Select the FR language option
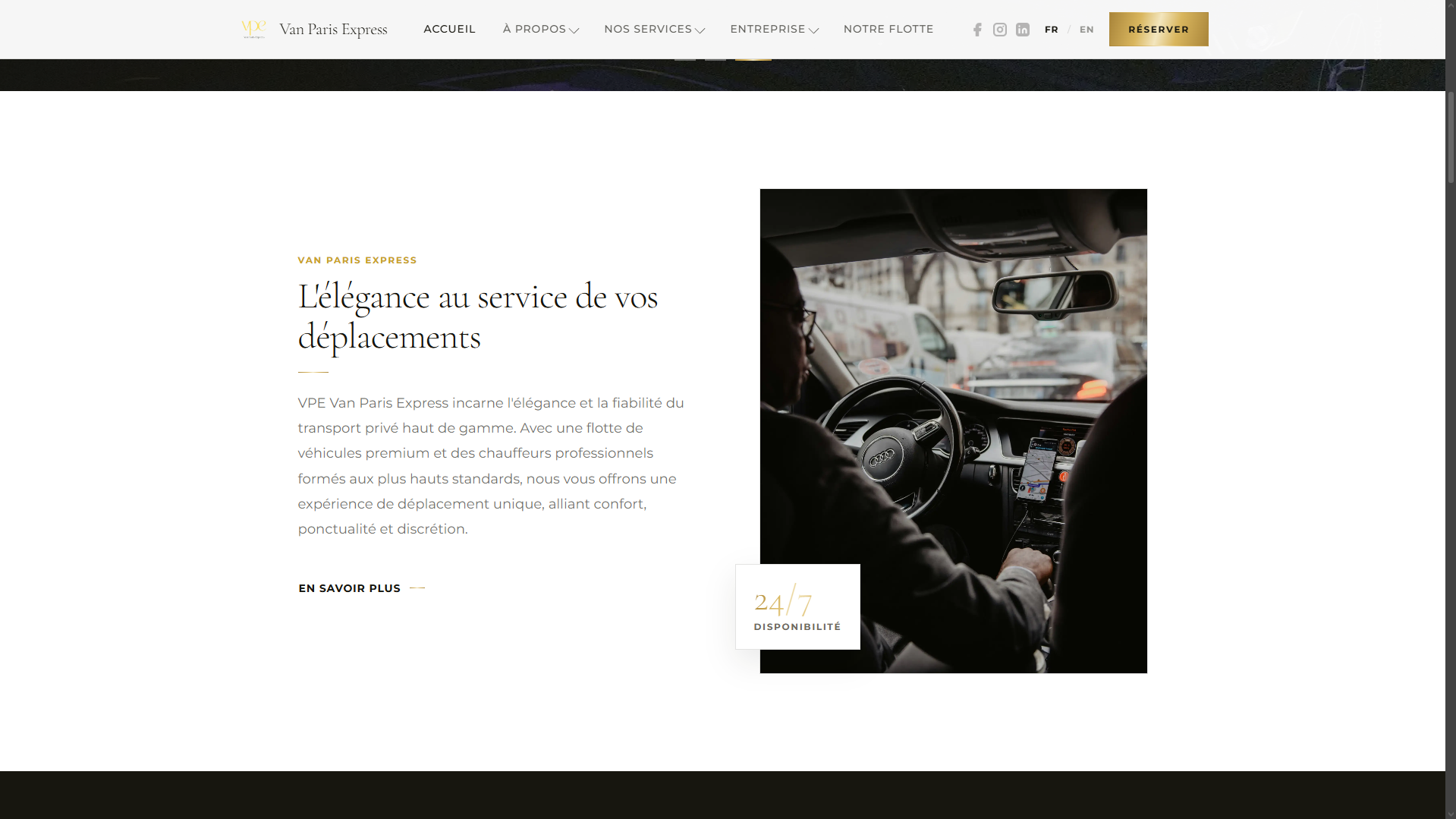Image resolution: width=1456 pixels, height=819 pixels. click(x=1051, y=30)
